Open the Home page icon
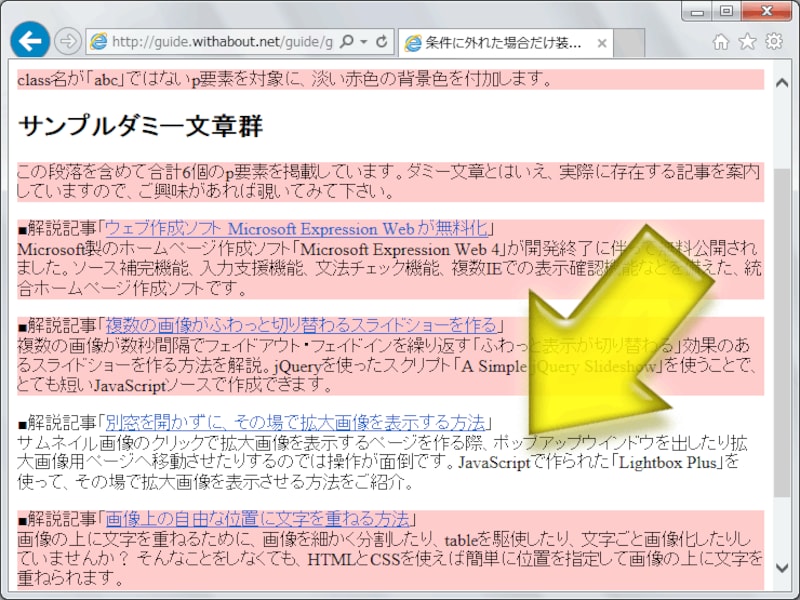The width and height of the screenshot is (800, 600). 720,42
